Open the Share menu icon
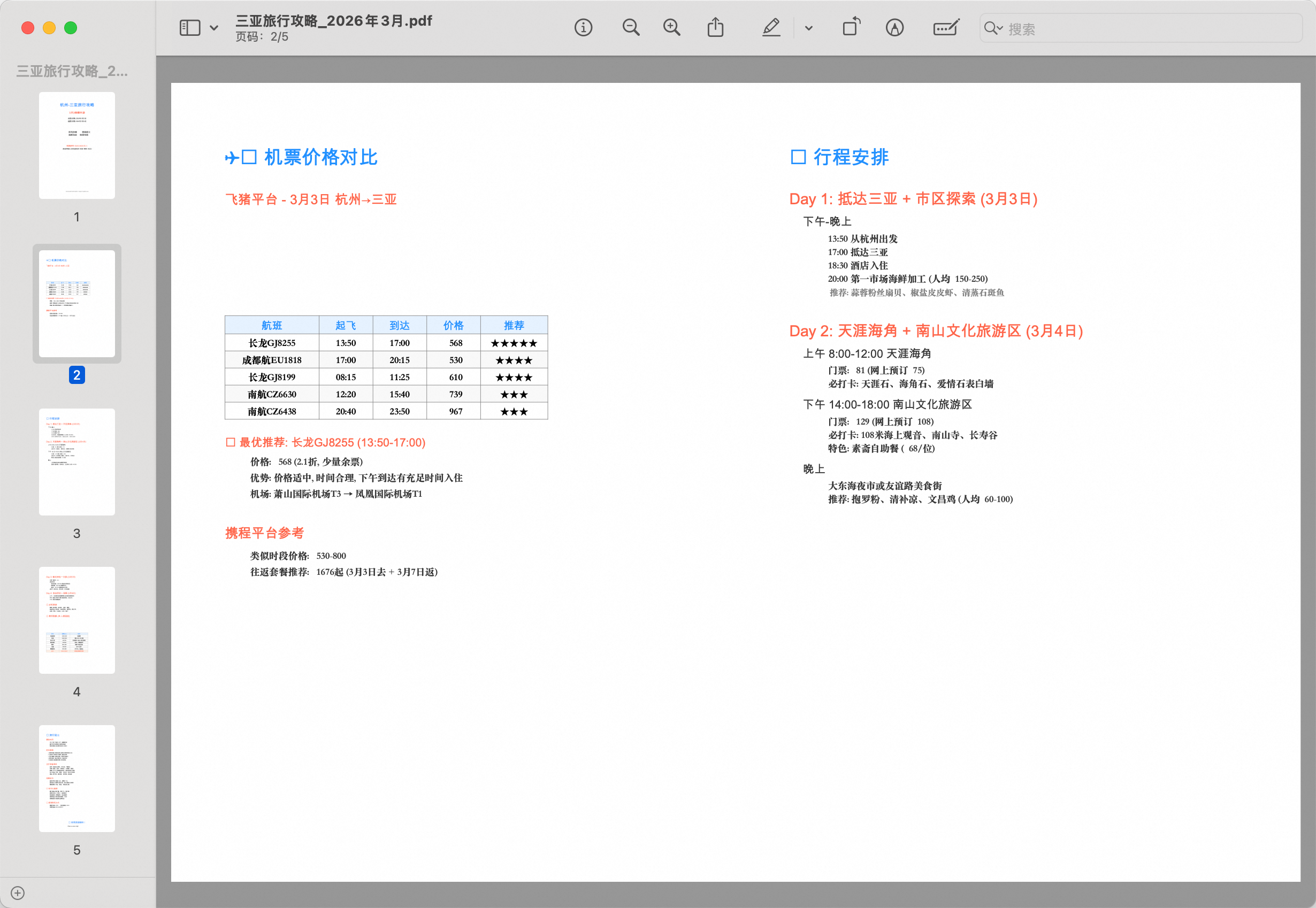 (715, 27)
